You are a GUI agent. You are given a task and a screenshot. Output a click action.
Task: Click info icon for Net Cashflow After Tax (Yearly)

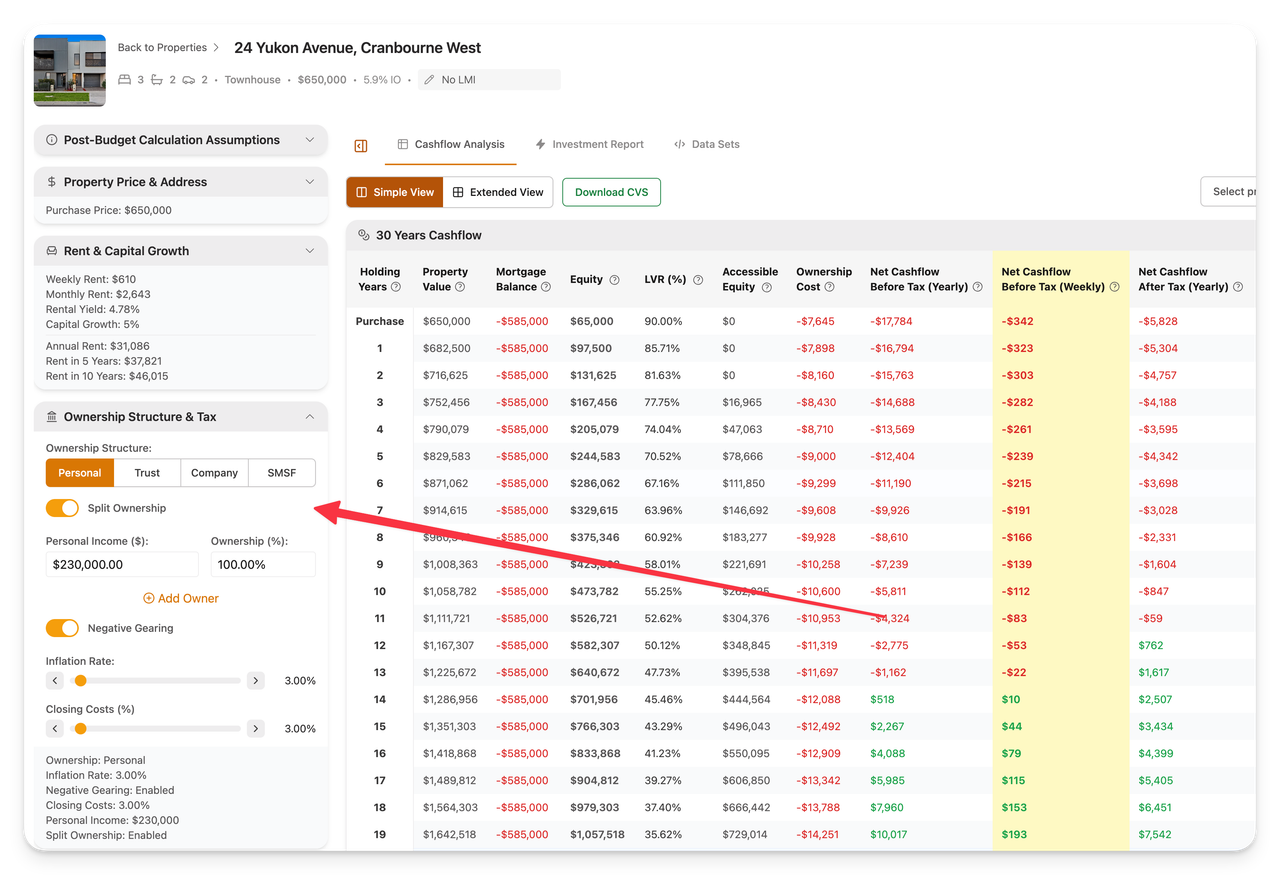point(1238,287)
